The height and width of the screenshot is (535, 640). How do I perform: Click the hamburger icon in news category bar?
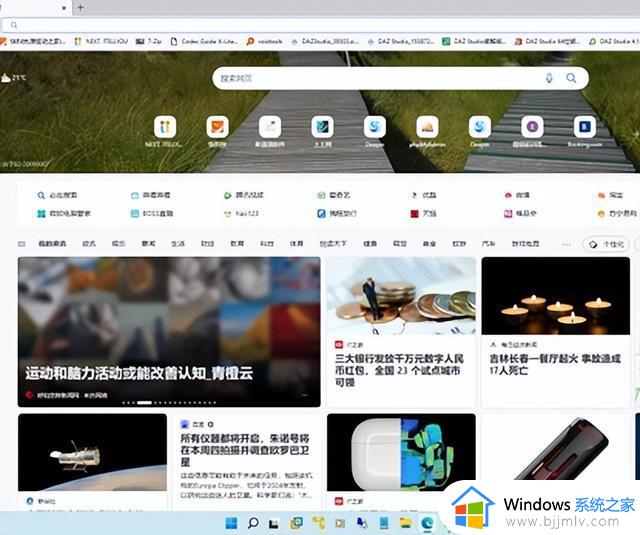coord(22,244)
